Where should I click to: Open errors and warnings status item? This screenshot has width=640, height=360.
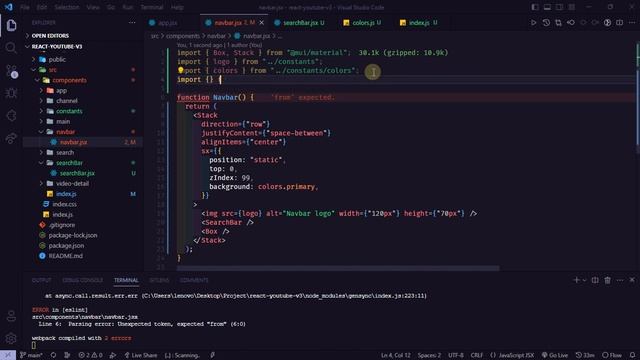coord(90,355)
